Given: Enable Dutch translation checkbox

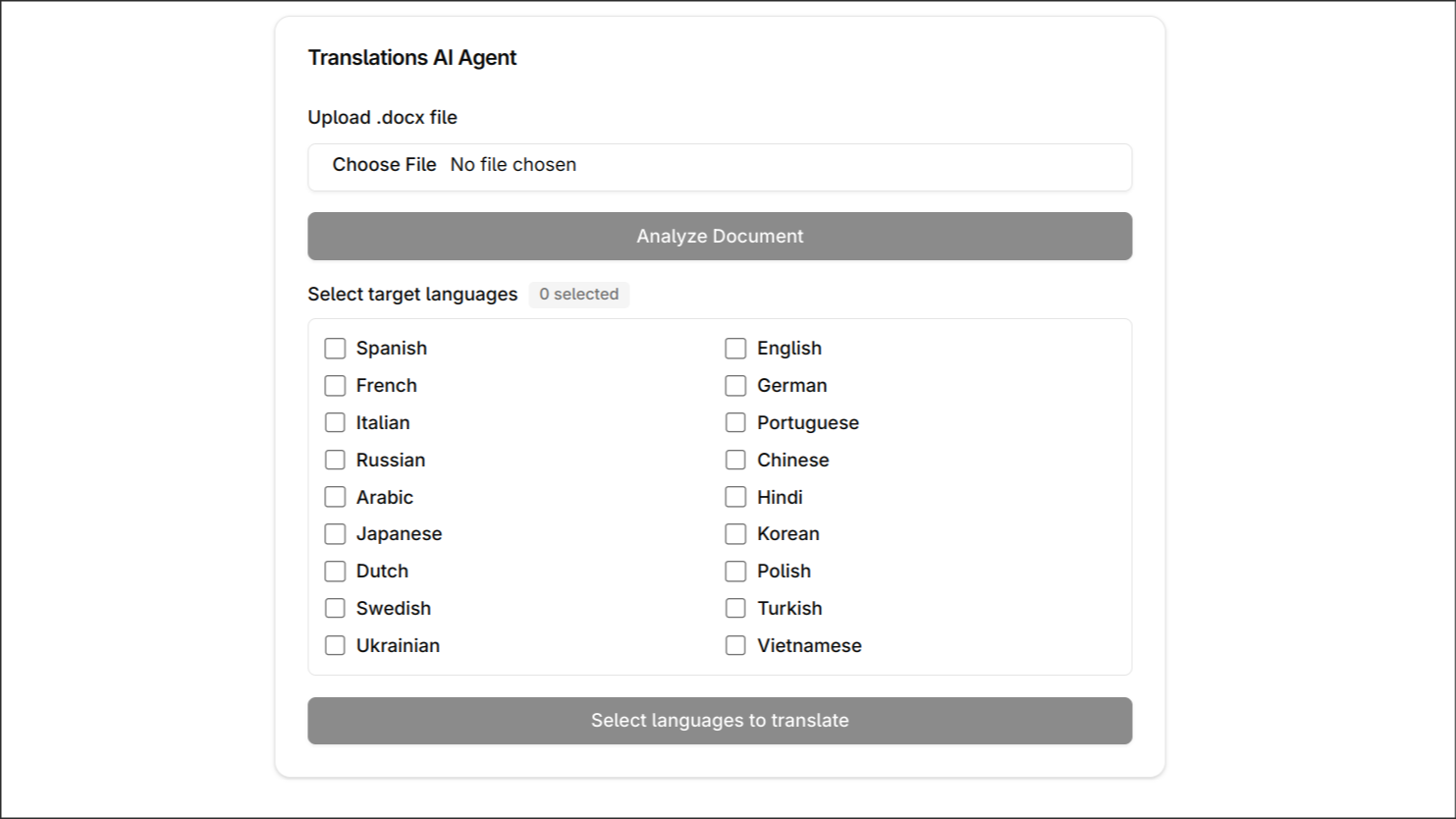Looking at the screenshot, I should pyautogui.click(x=335, y=572).
